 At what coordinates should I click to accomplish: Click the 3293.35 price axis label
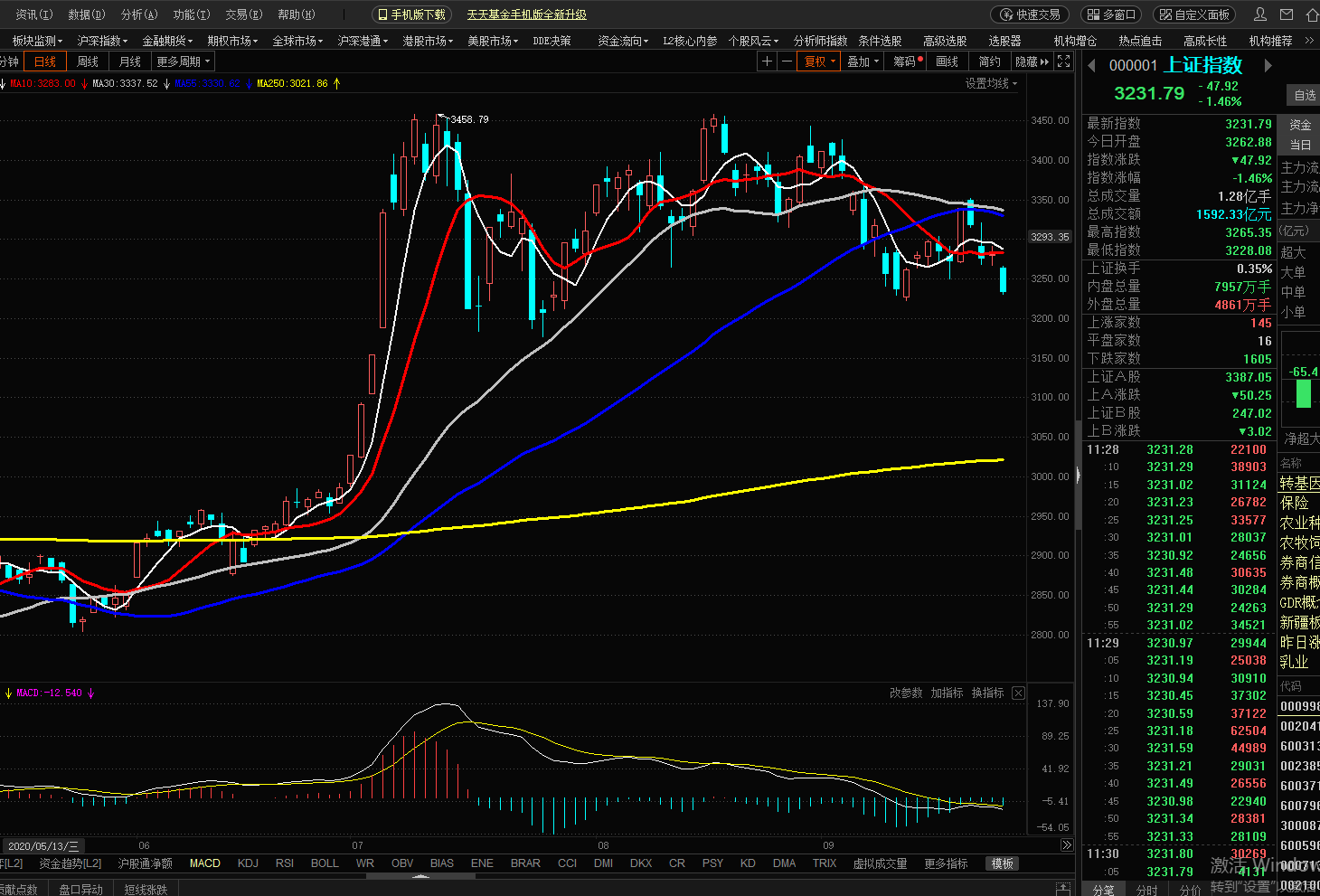tap(1050, 237)
